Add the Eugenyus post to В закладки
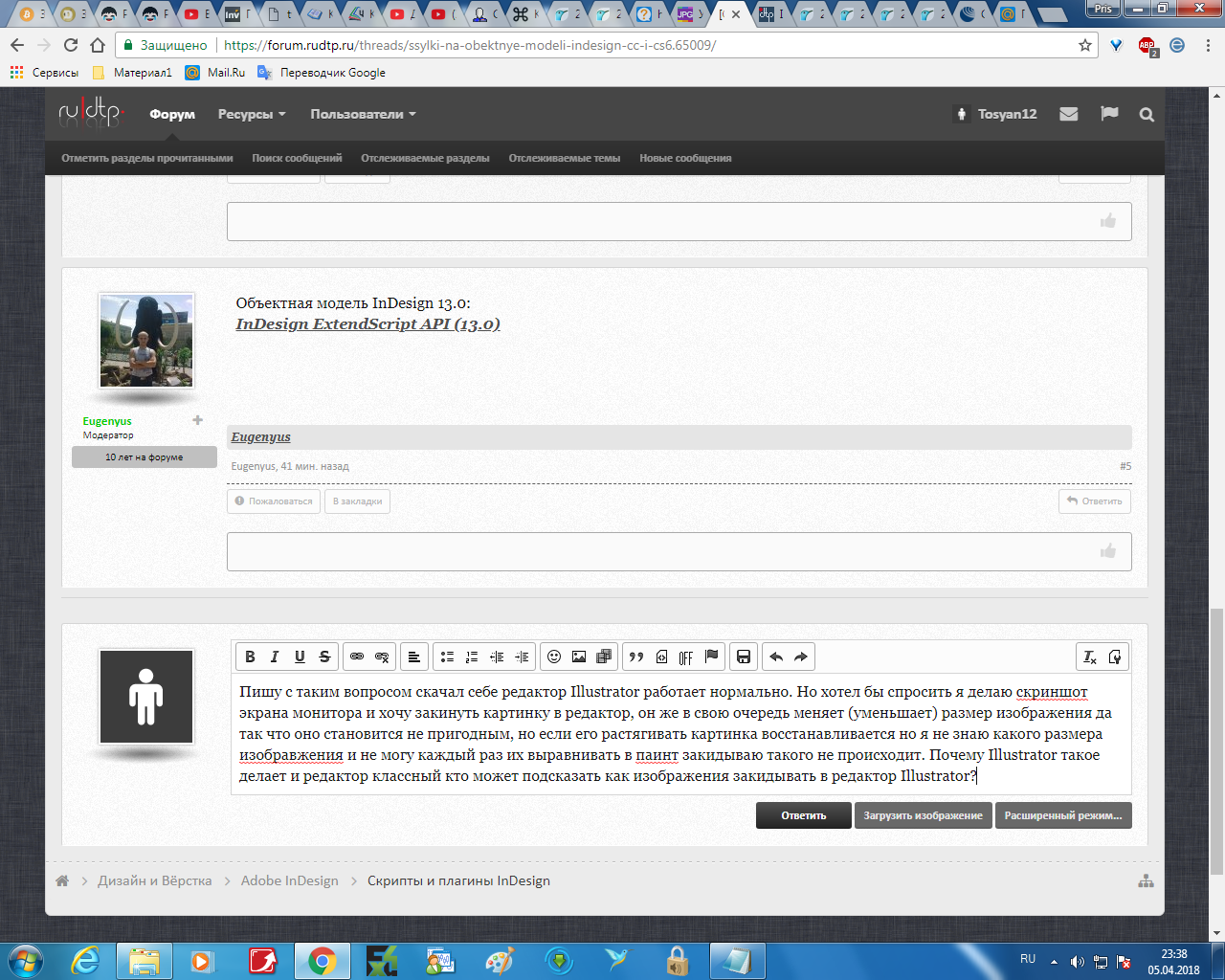The width and height of the screenshot is (1225, 980). click(x=357, y=501)
